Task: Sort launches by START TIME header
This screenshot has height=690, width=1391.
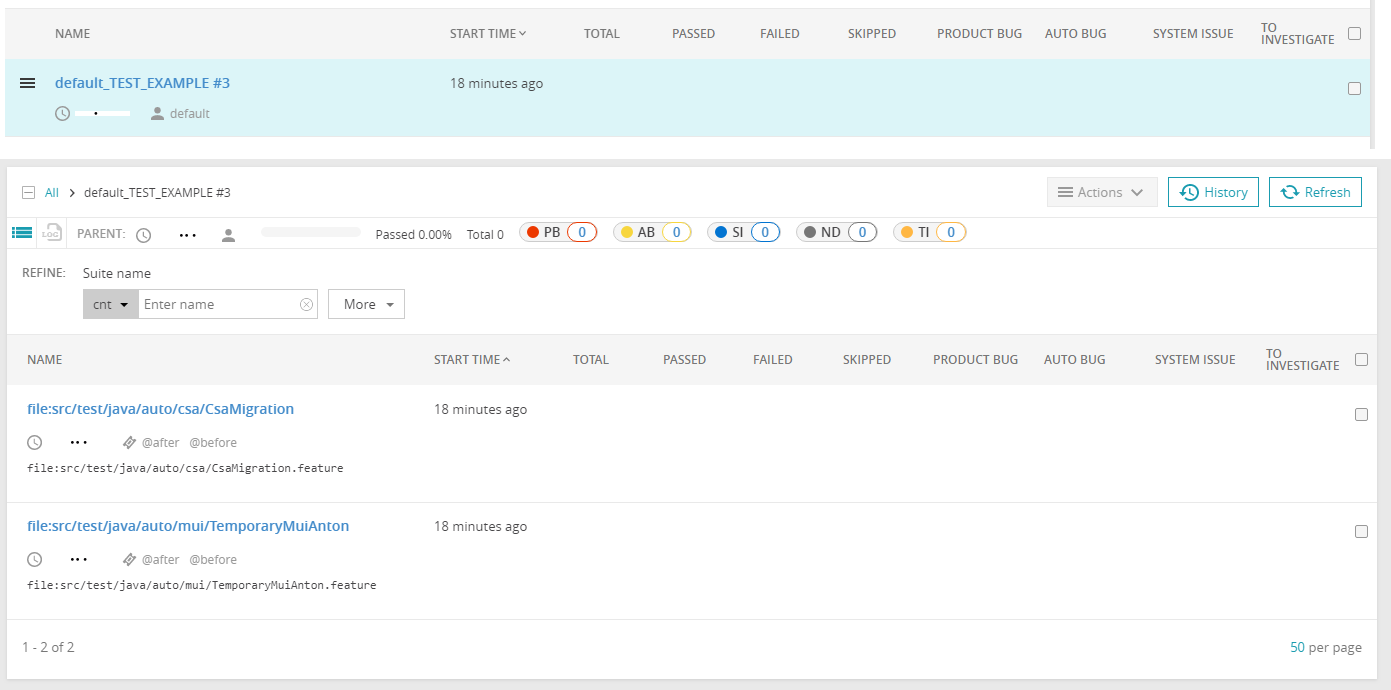Action: coord(488,34)
